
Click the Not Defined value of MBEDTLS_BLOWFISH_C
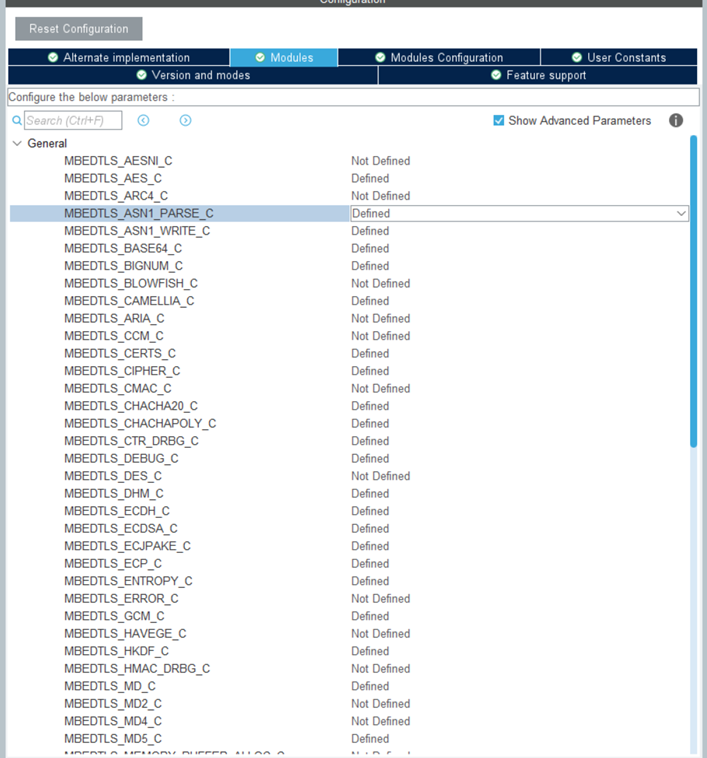381,283
